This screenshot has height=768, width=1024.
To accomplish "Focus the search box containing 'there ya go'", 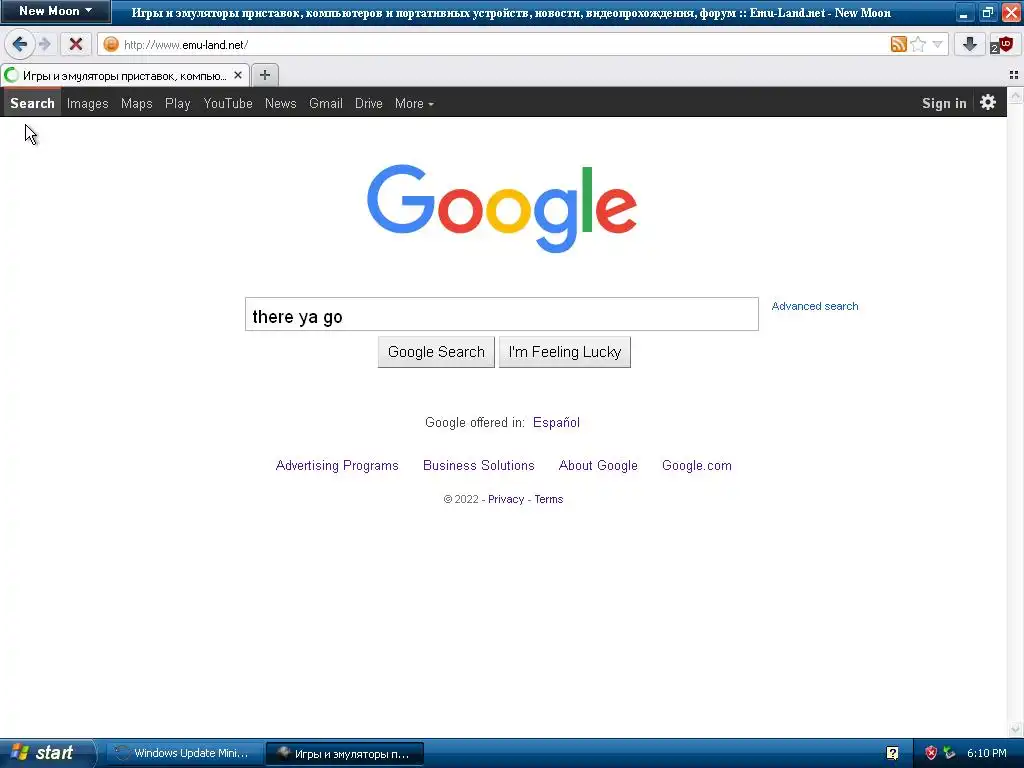I will [x=502, y=314].
